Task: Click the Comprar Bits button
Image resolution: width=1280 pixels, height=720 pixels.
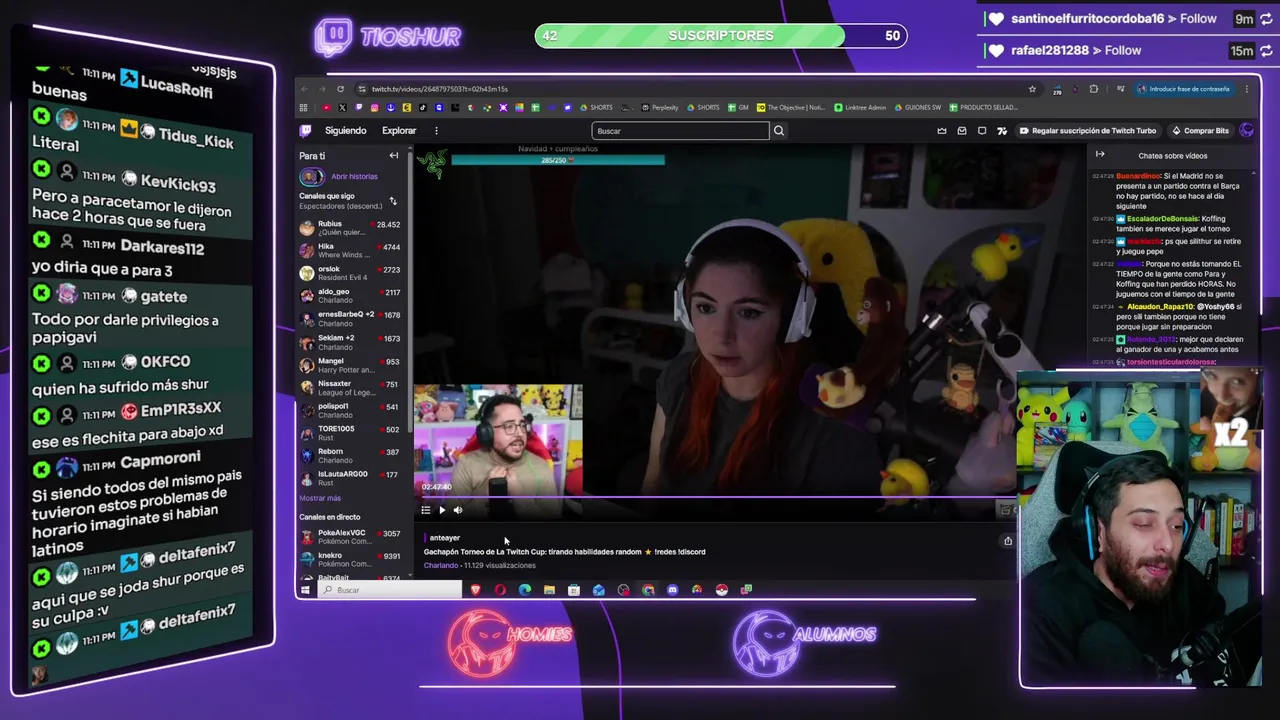Action: click(1199, 131)
